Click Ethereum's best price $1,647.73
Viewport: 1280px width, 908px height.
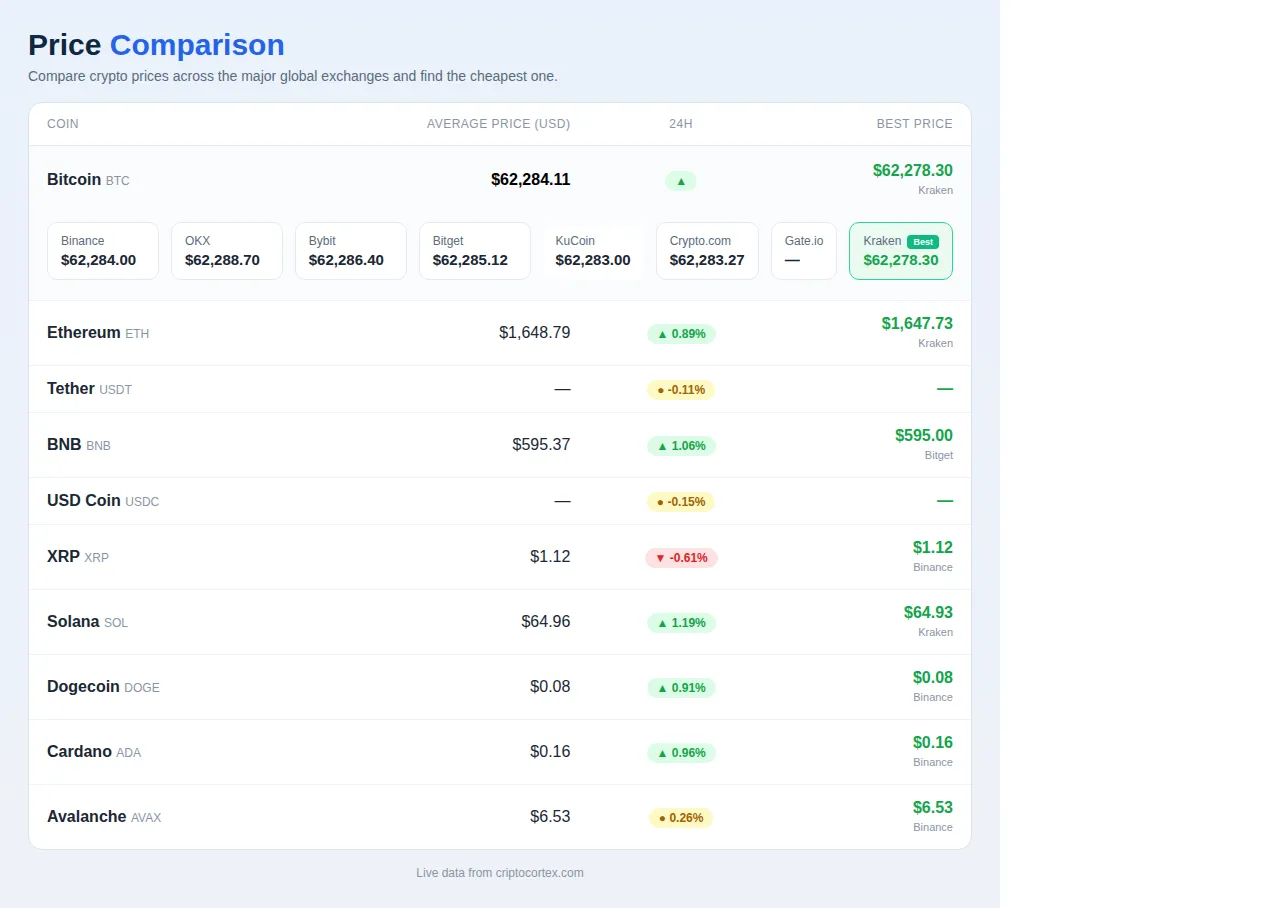(x=917, y=324)
